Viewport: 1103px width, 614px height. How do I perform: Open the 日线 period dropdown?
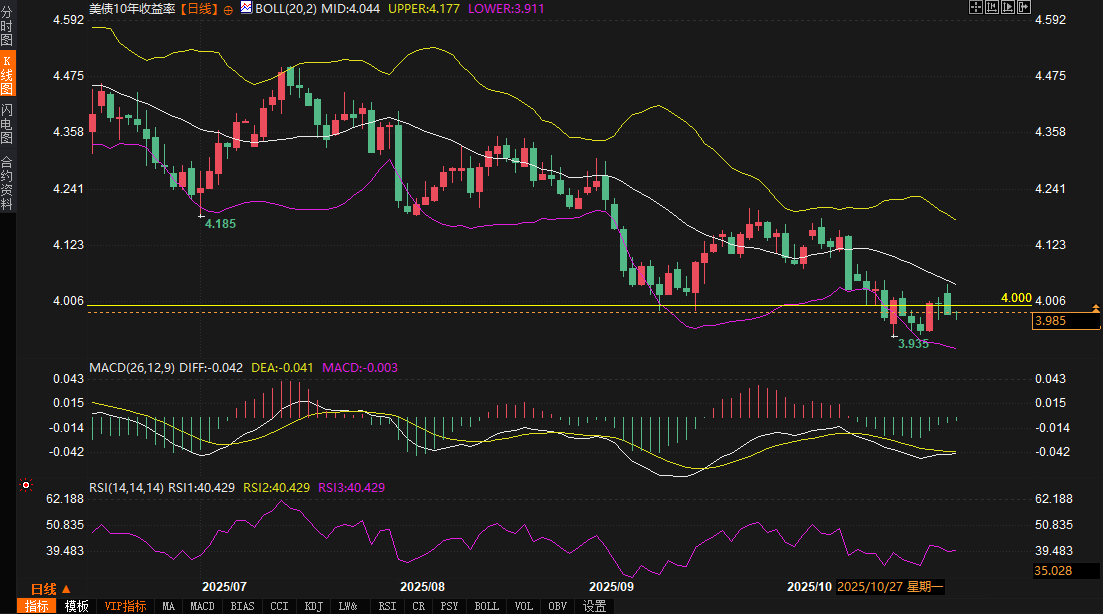point(51,589)
